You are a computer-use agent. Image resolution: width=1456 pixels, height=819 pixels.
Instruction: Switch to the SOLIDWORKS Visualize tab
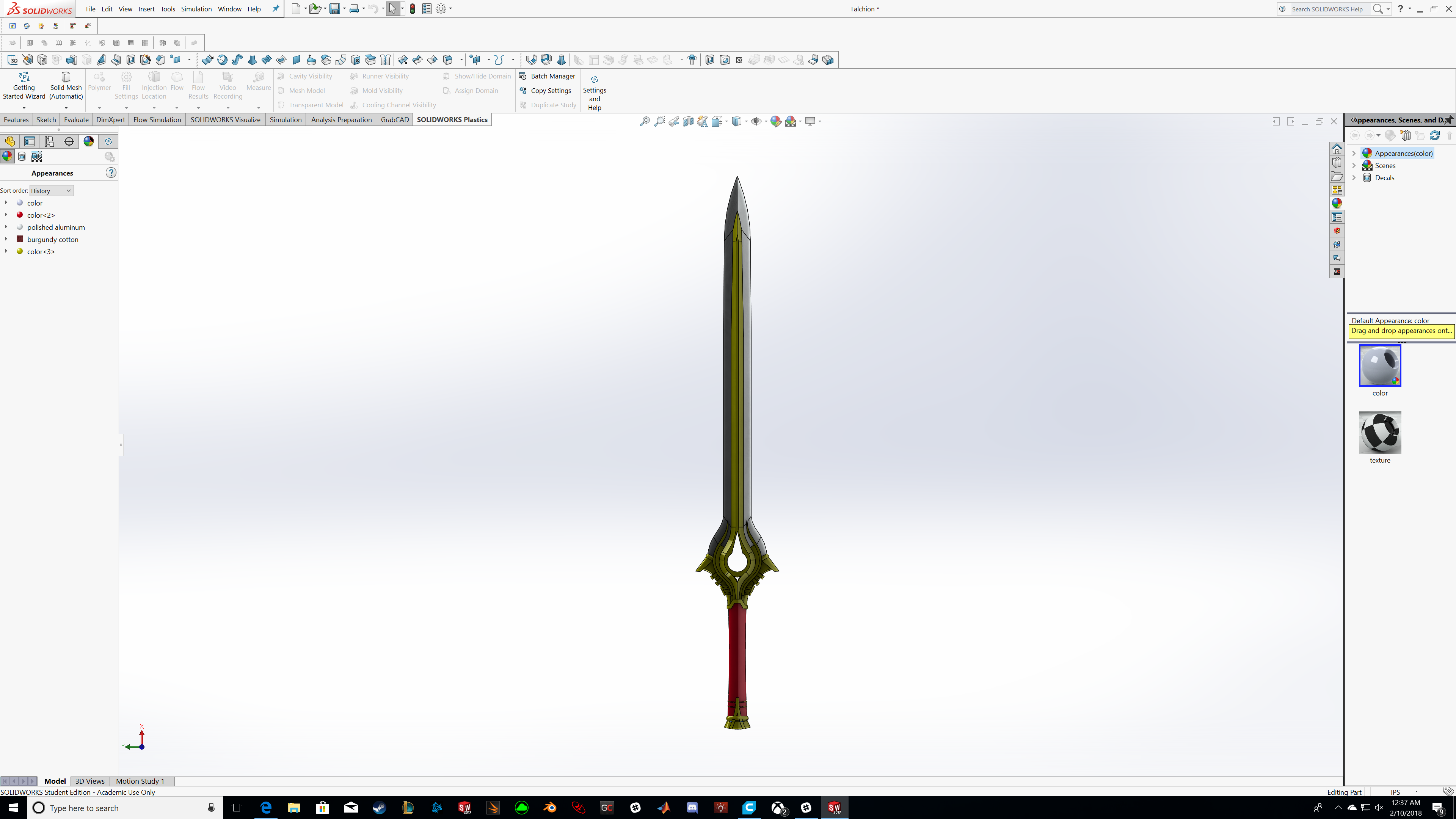(x=226, y=119)
